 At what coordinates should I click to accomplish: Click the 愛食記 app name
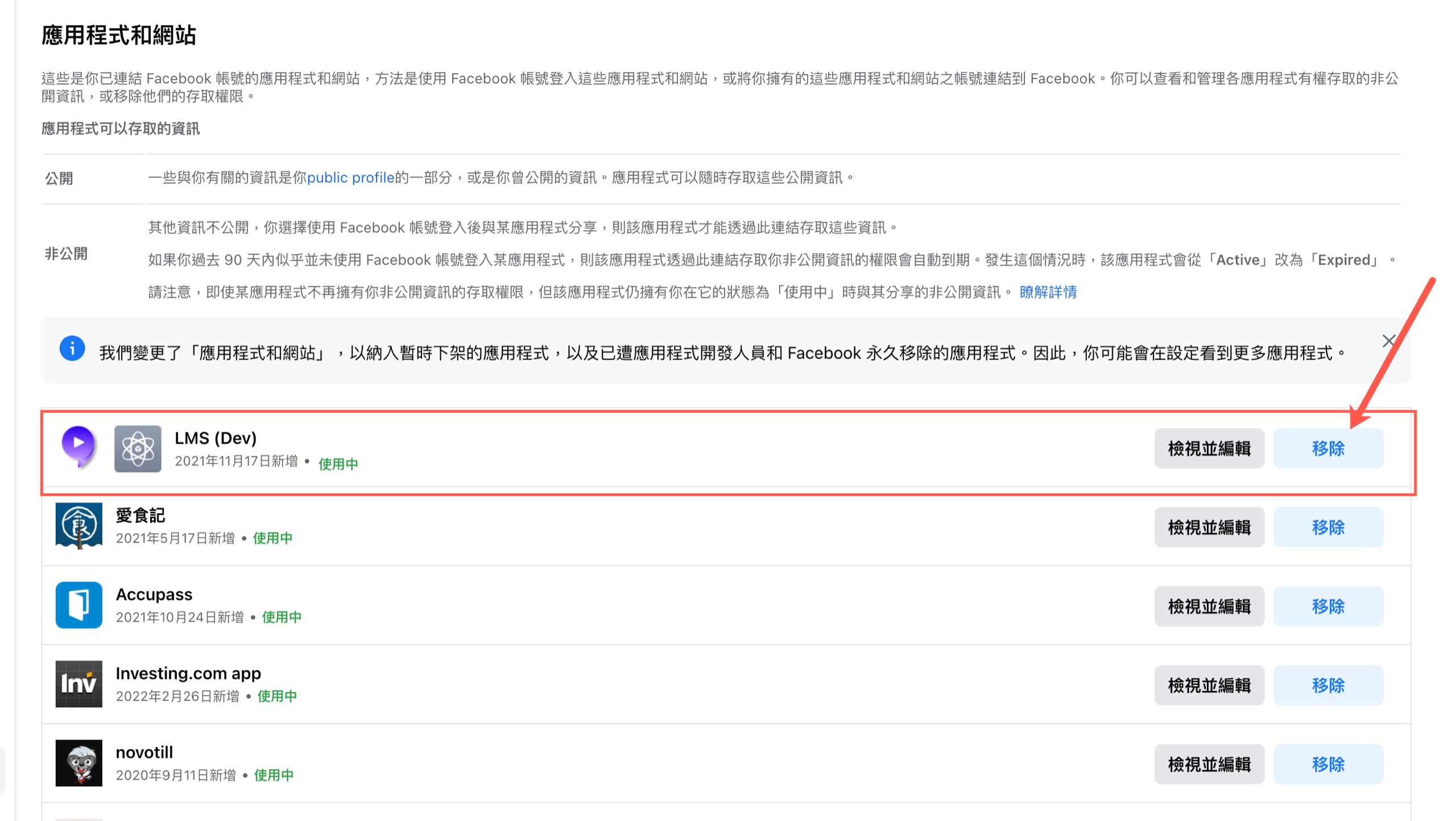pyautogui.click(x=140, y=515)
